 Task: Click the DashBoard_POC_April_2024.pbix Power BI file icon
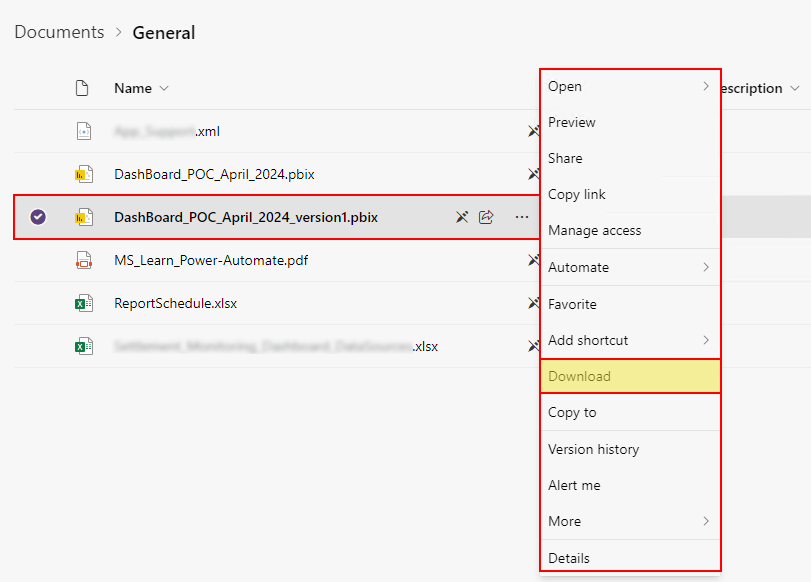(84, 174)
